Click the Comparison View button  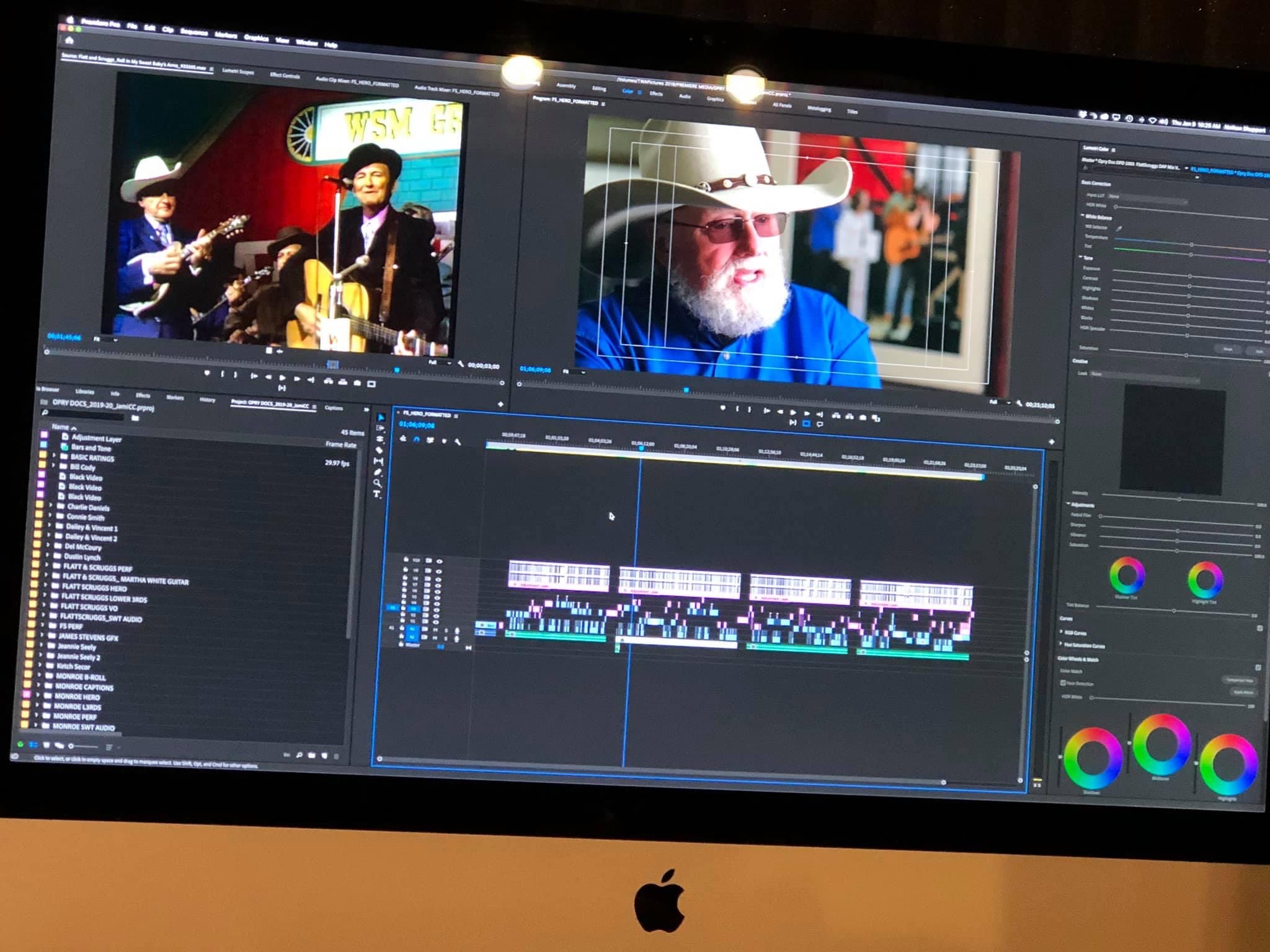1239,680
